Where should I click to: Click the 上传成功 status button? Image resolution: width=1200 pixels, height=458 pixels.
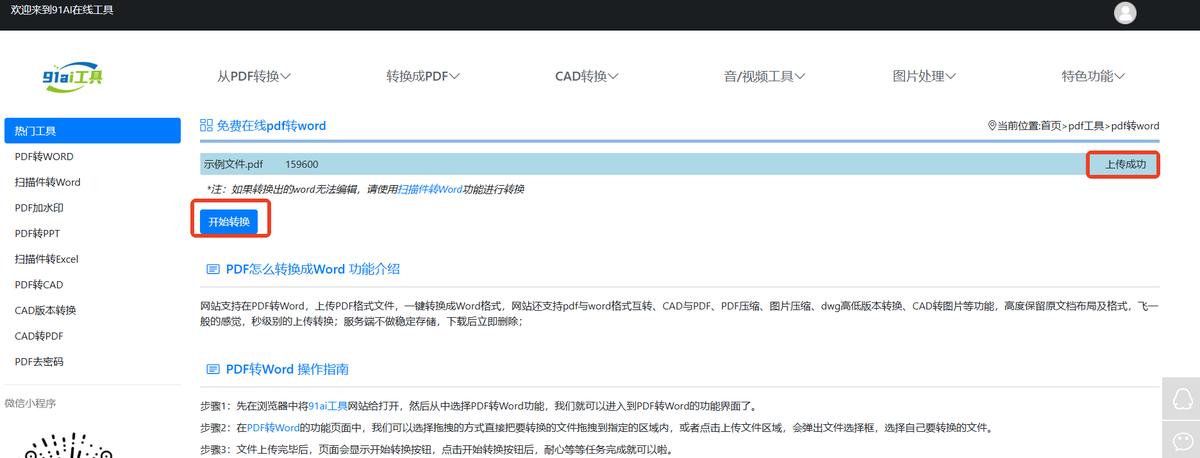click(1123, 164)
